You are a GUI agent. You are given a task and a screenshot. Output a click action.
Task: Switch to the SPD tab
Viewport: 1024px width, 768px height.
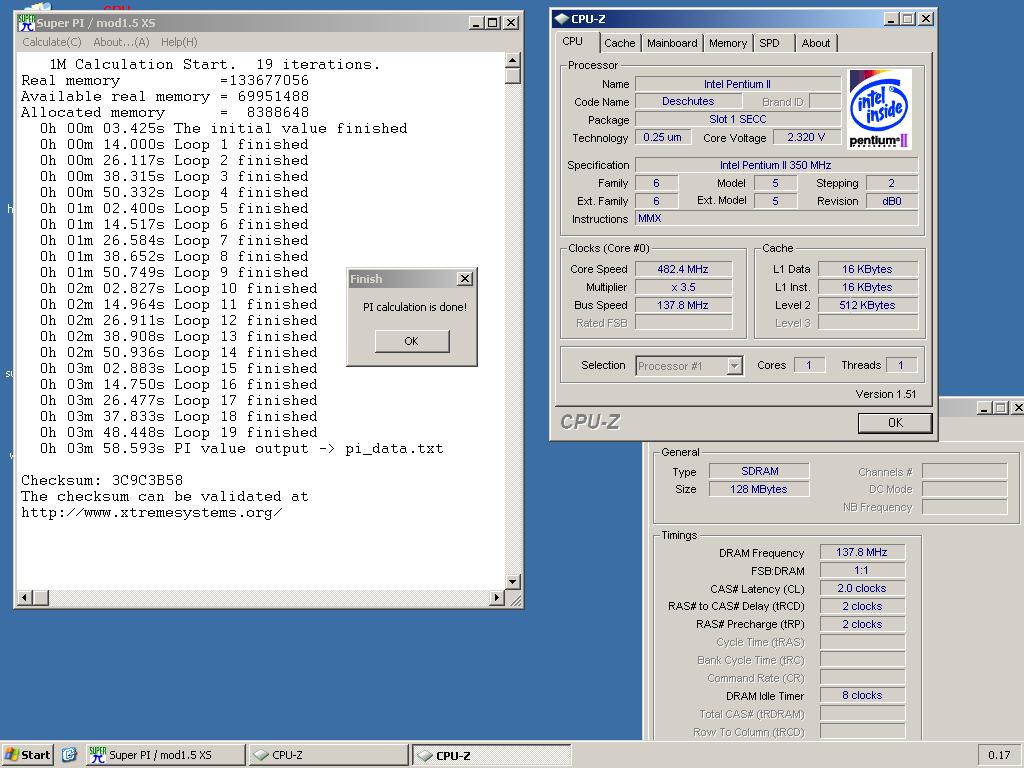point(769,43)
